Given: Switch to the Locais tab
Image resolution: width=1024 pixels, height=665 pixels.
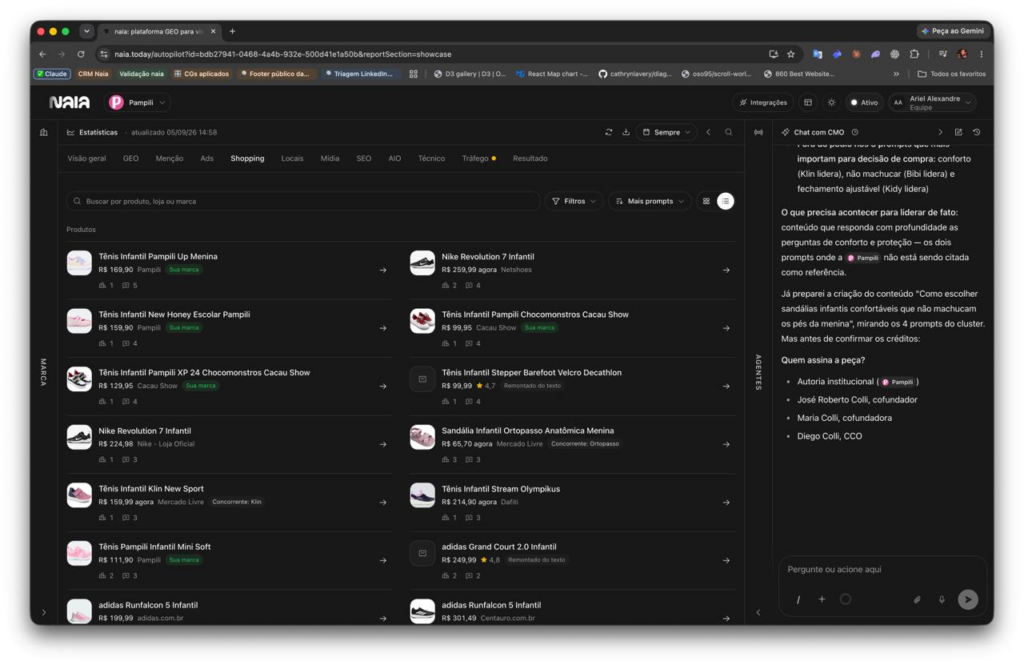Looking at the screenshot, I should point(292,159).
